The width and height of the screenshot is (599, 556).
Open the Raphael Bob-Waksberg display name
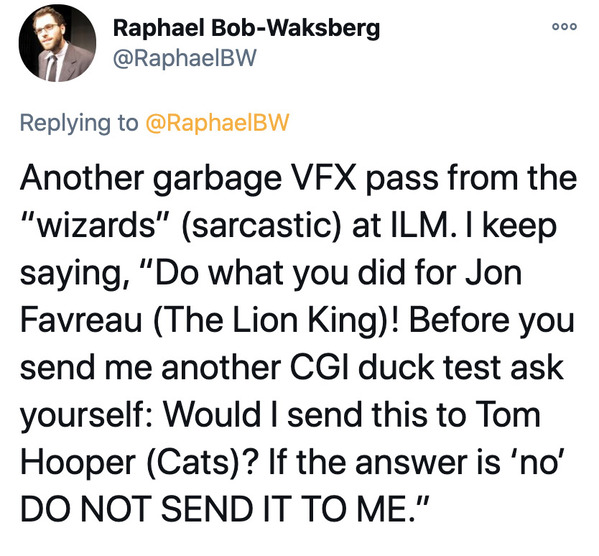(x=246, y=29)
